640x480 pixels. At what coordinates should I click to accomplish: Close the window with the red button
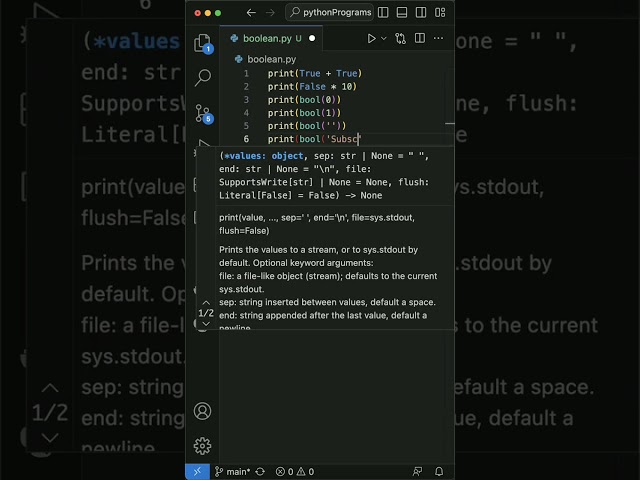[x=198, y=13]
